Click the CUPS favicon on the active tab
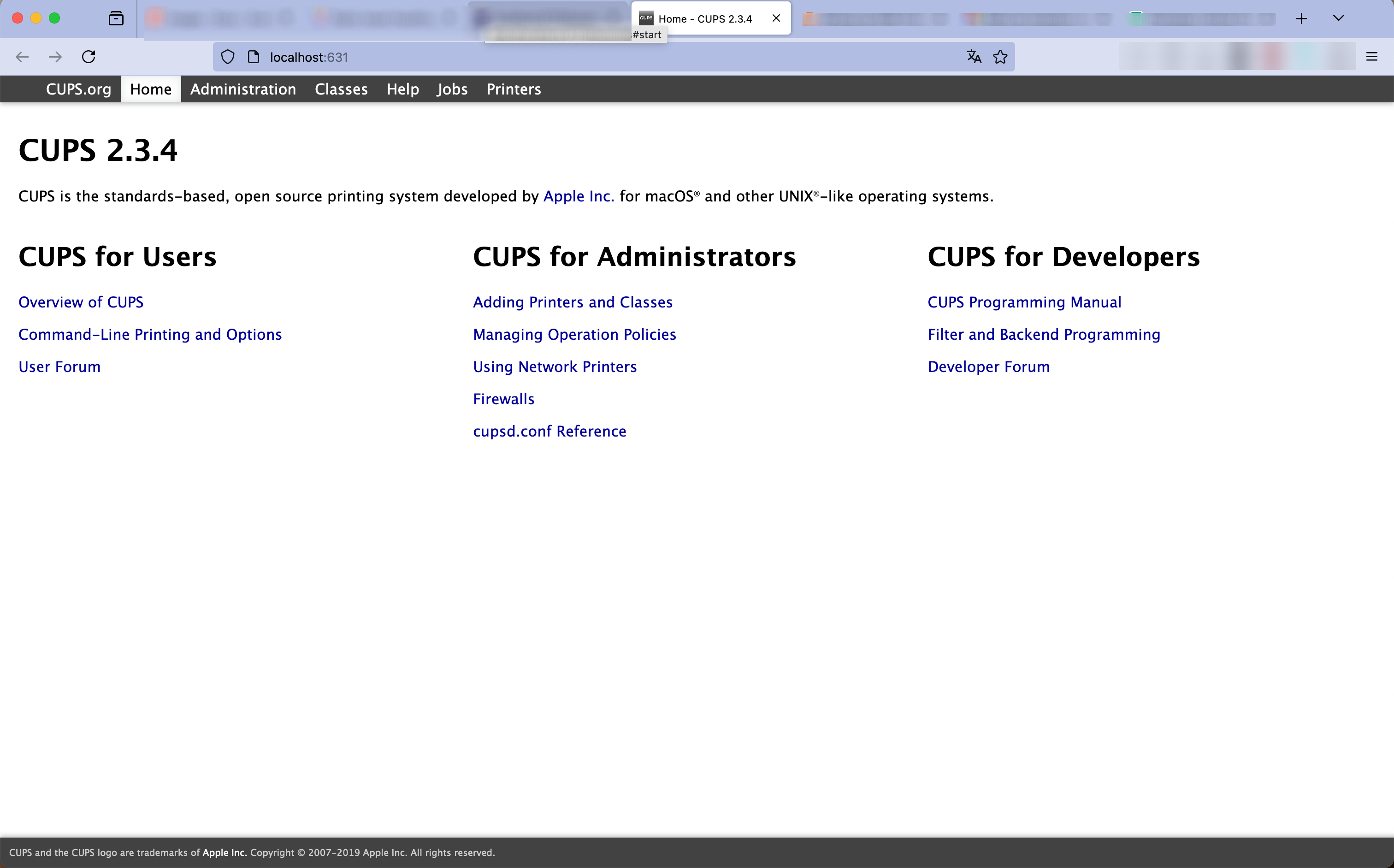The image size is (1394, 868). tap(646, 18)
